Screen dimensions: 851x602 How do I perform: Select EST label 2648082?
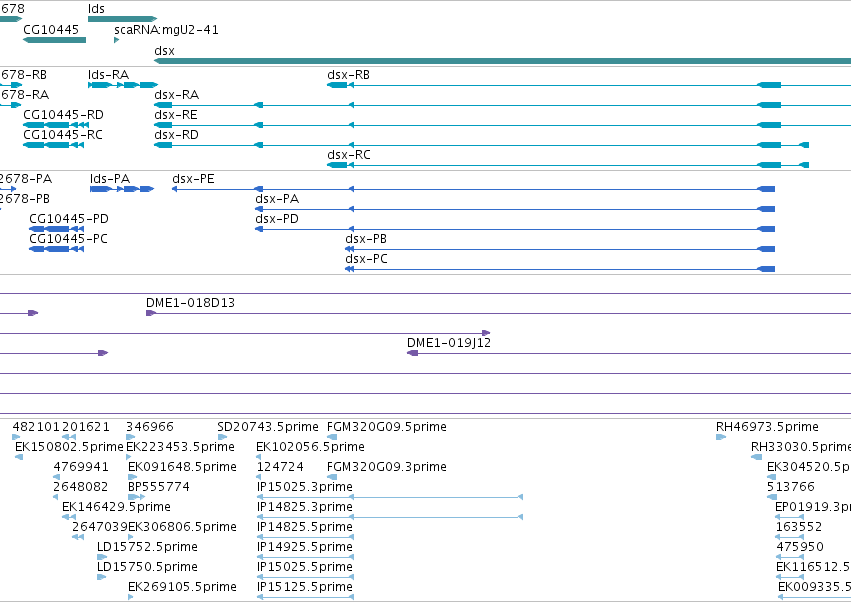(x=80, y=487)
